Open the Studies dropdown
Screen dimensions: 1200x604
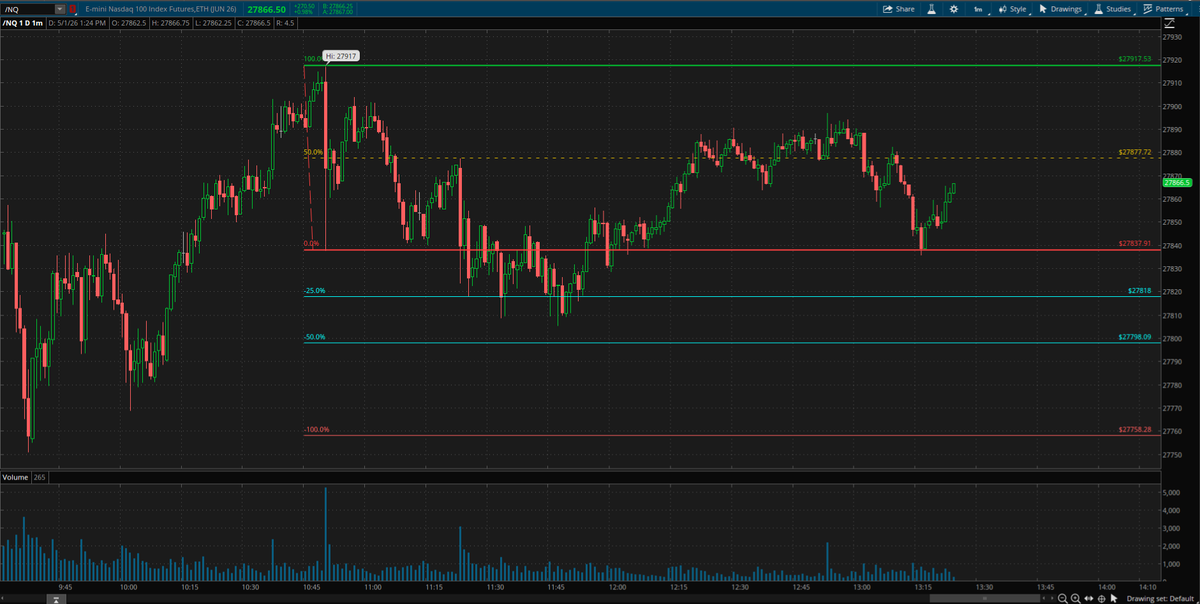tap(1113, 8)
